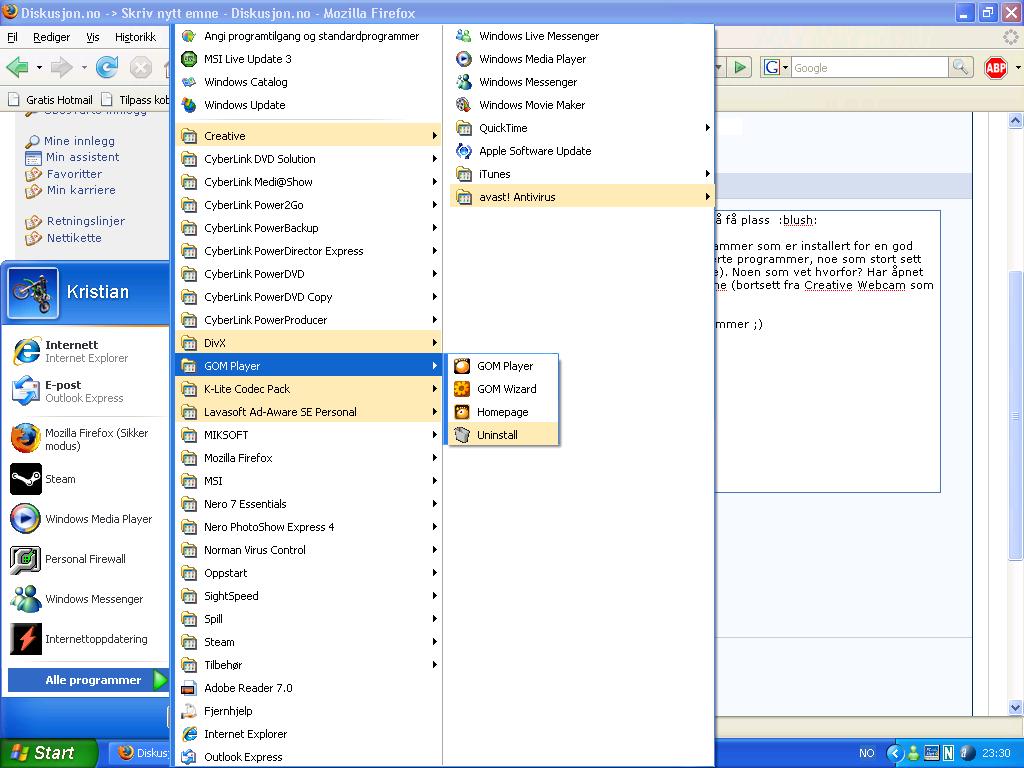Image resolution: width=1024 pixels, height=768 pixels.
Task: Open Favoritter link in sidebar
Action: (74, 174)
